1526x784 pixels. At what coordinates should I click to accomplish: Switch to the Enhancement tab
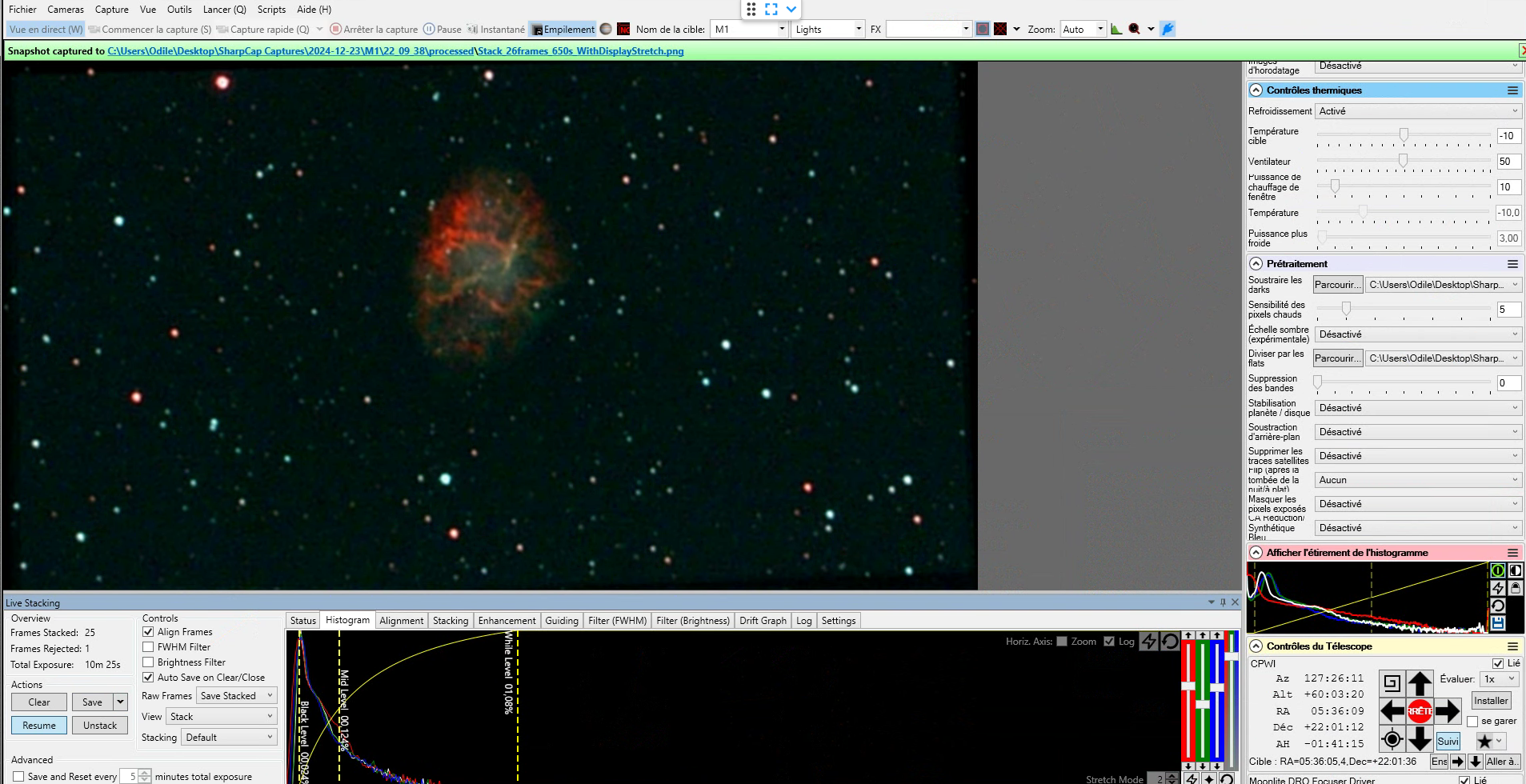pyautogui.click(x=507, y=621)
